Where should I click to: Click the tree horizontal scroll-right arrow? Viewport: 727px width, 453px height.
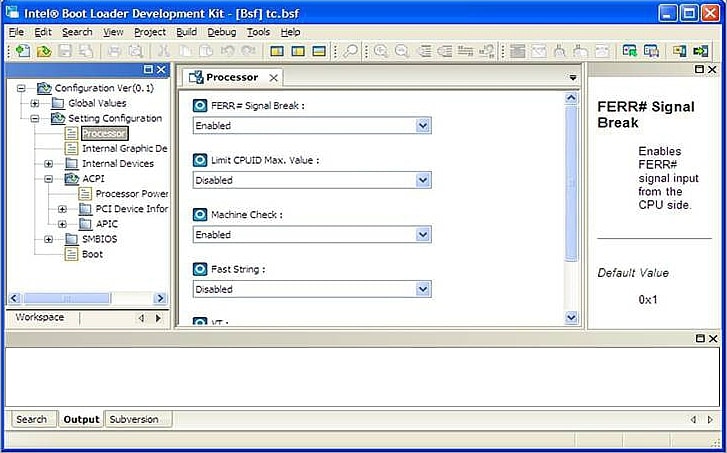(x=160, y=298)
